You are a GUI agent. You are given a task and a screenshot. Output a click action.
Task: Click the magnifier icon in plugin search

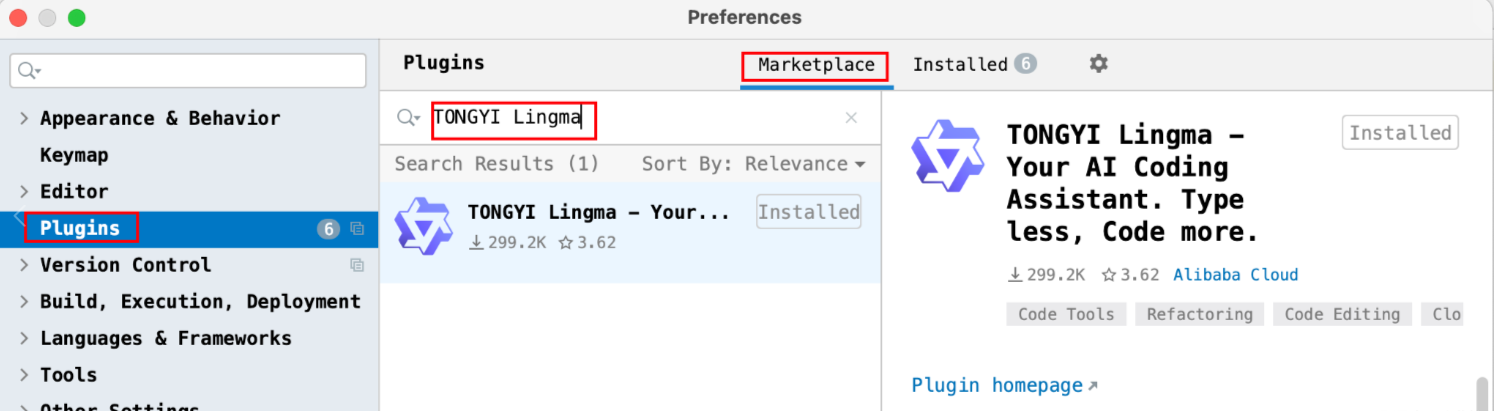click(408, 118)
